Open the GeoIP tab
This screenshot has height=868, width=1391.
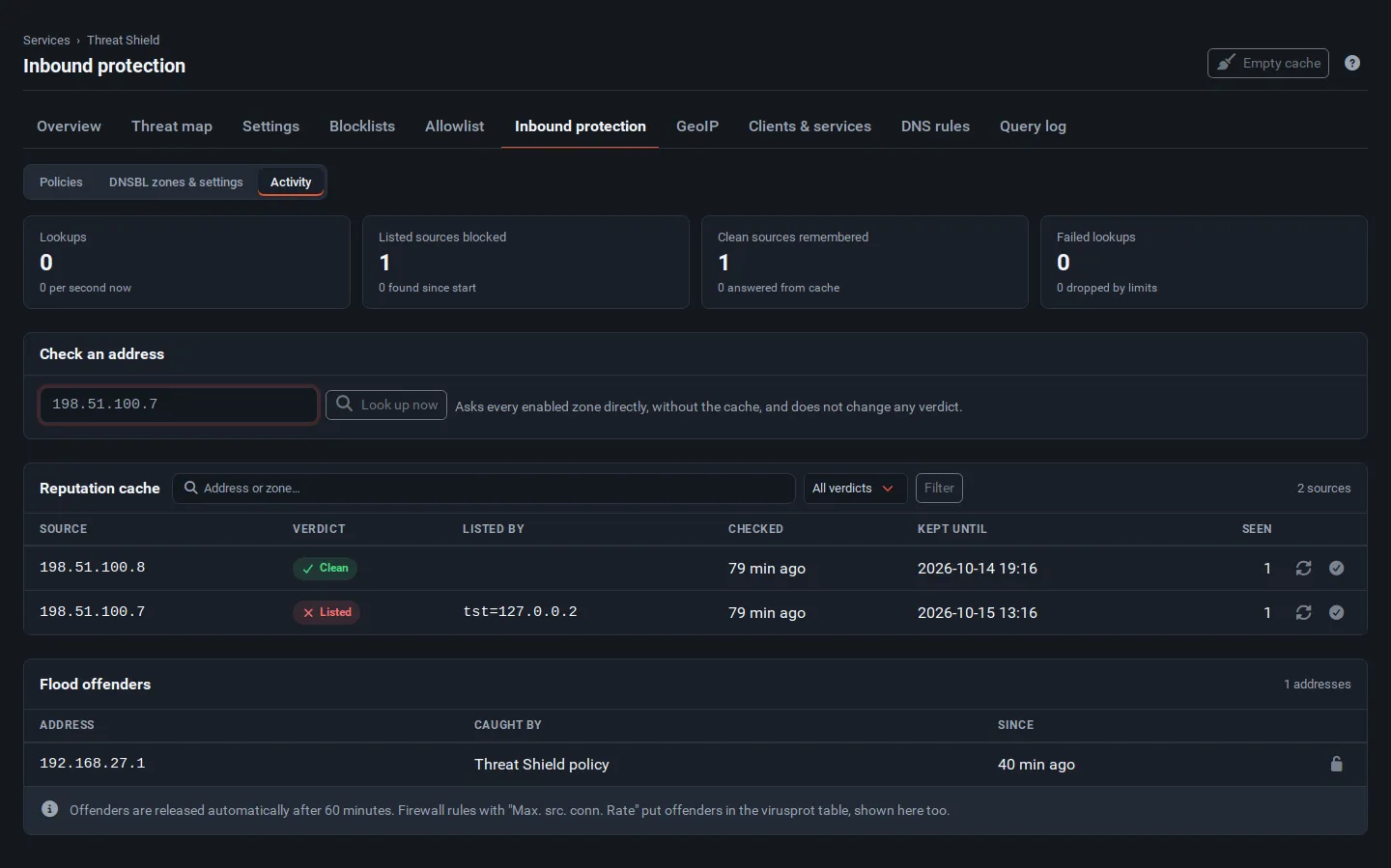tap(697, 126)
